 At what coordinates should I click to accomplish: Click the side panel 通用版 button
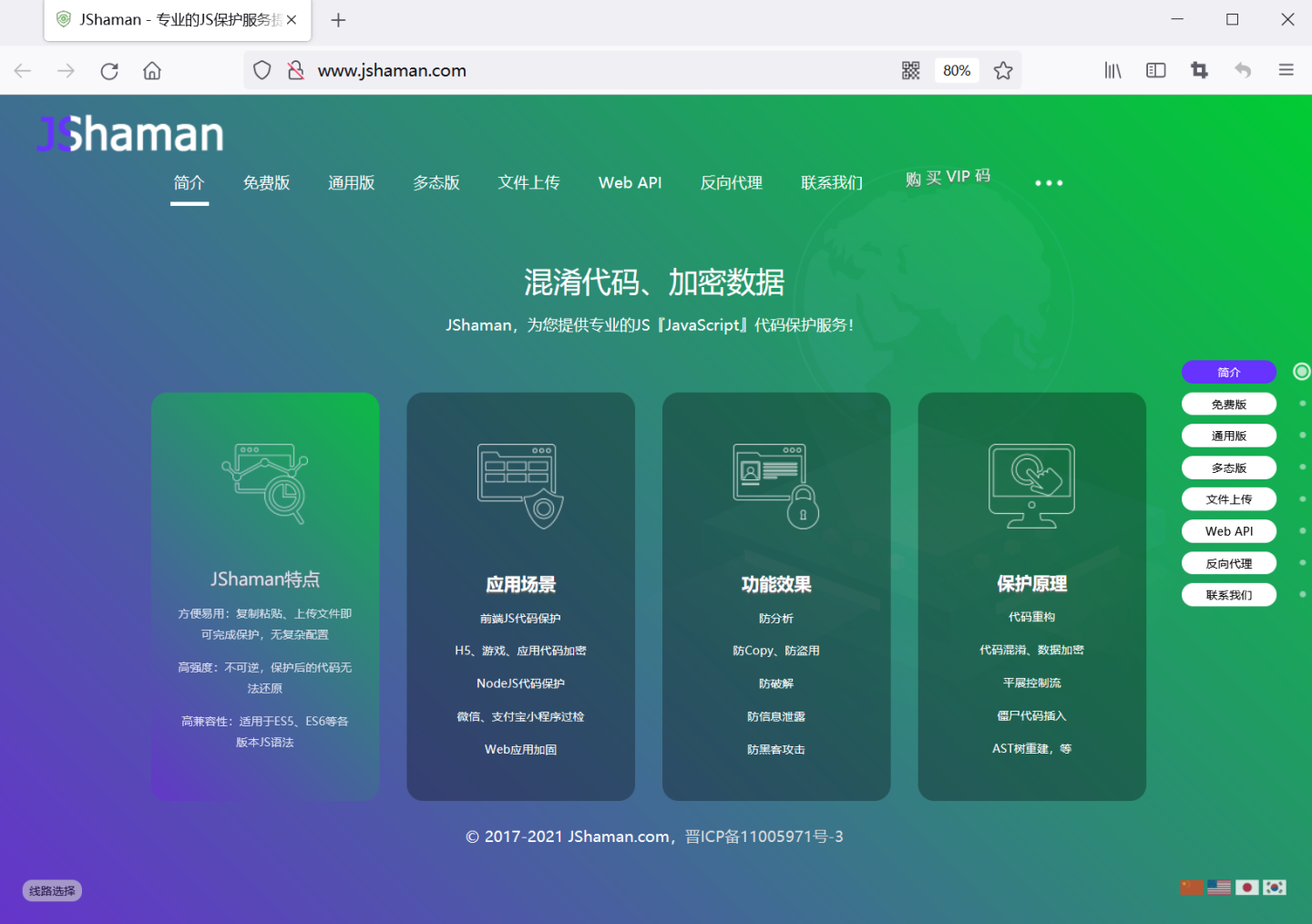(x=1229, y=436)
